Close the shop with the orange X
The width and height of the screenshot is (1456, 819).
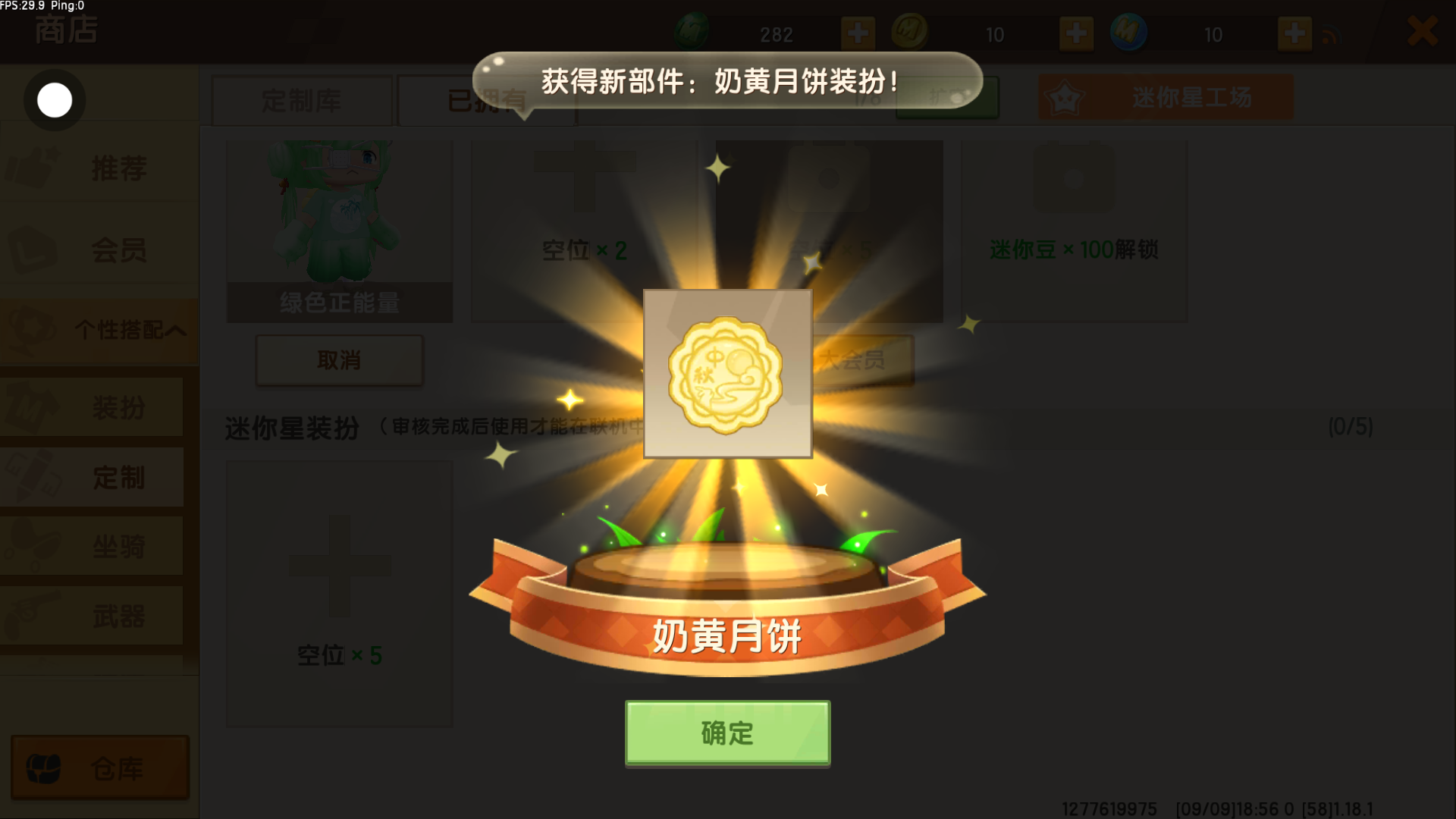point(1422,31)
